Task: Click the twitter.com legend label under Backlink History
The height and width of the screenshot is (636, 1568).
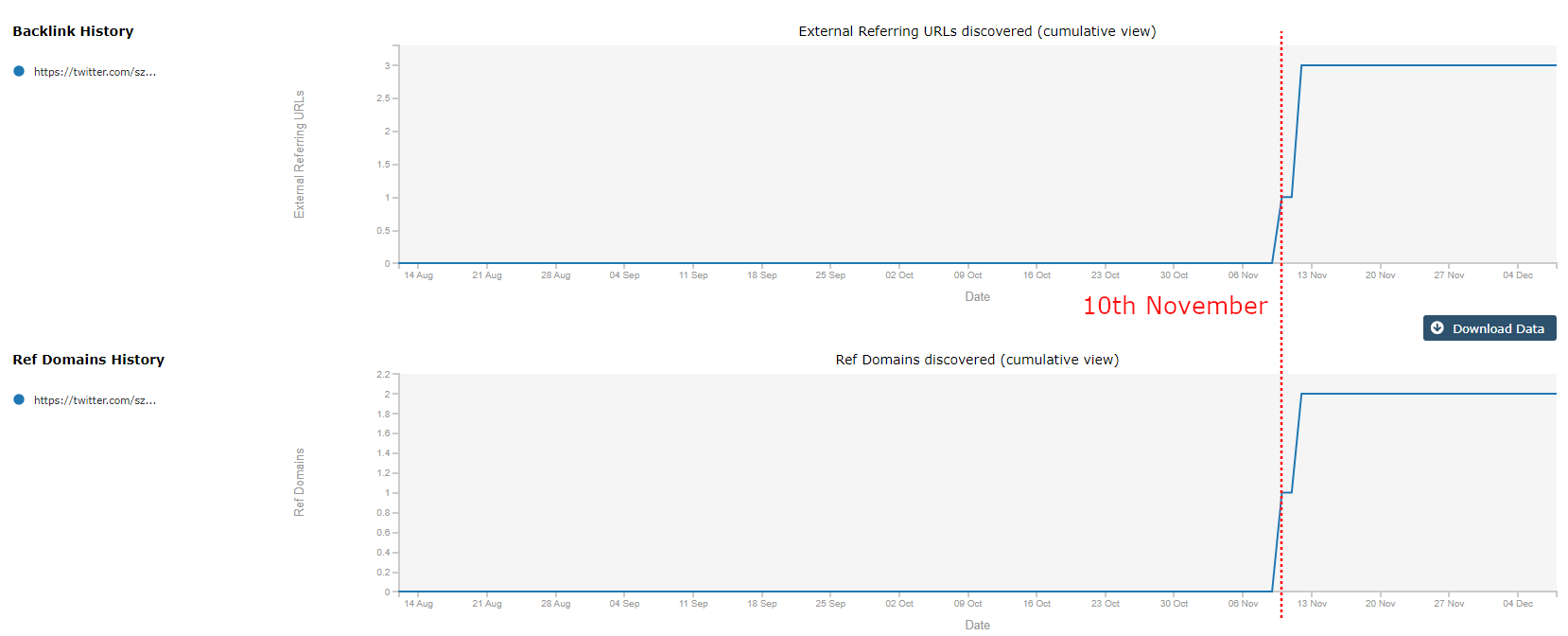Action: click(95, 72)
